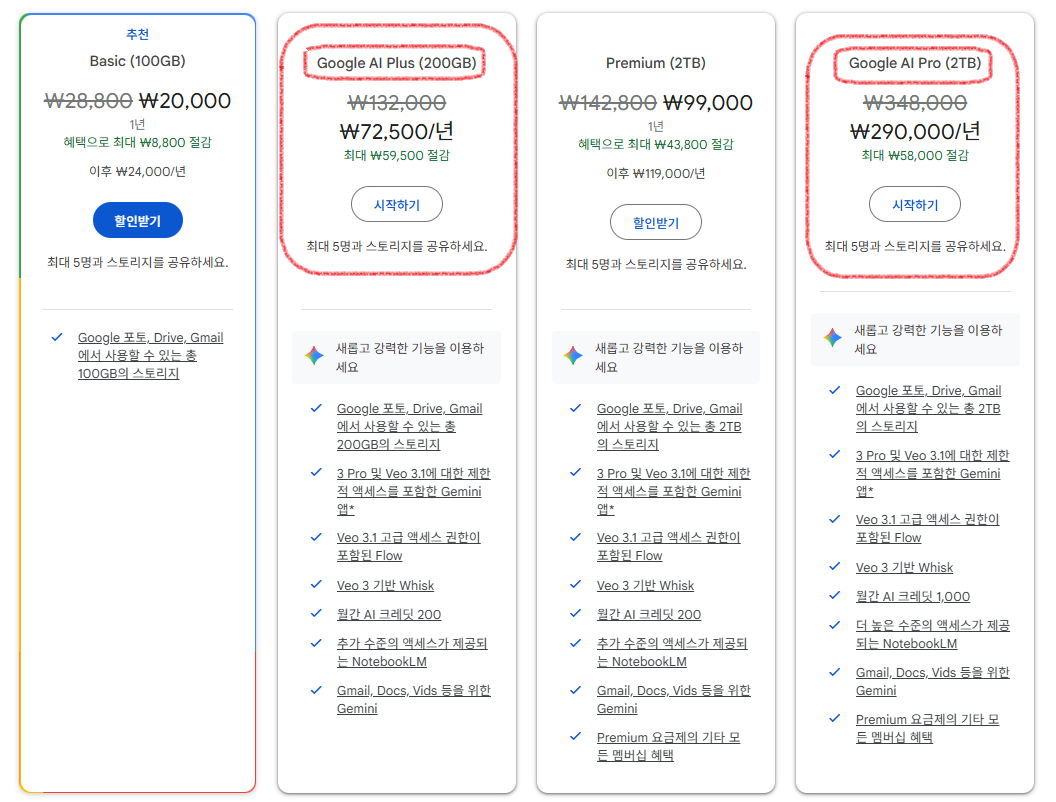Click Basic (100GB) plan title
1056x802 pixels.
pos(137,61)
